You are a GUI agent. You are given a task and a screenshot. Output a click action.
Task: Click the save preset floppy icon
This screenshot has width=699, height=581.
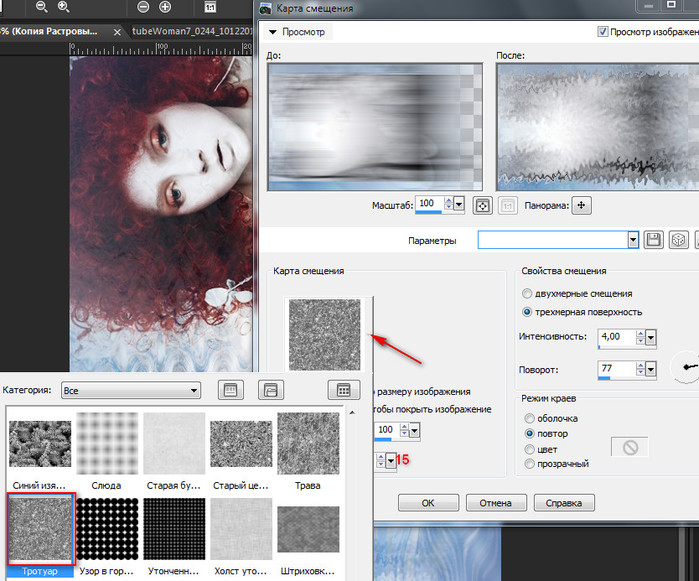click(x=654, y=240)
